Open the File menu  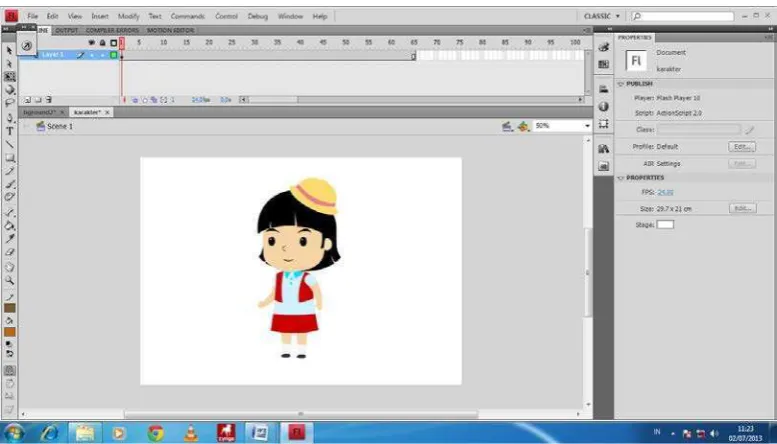click(x=33, y=16)
